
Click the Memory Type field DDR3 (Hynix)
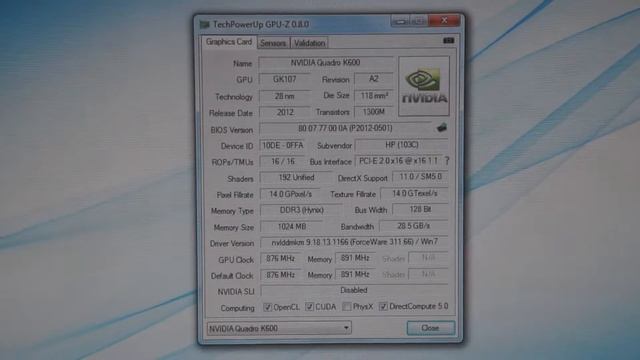pyautogui.click(x=301, y=210)
